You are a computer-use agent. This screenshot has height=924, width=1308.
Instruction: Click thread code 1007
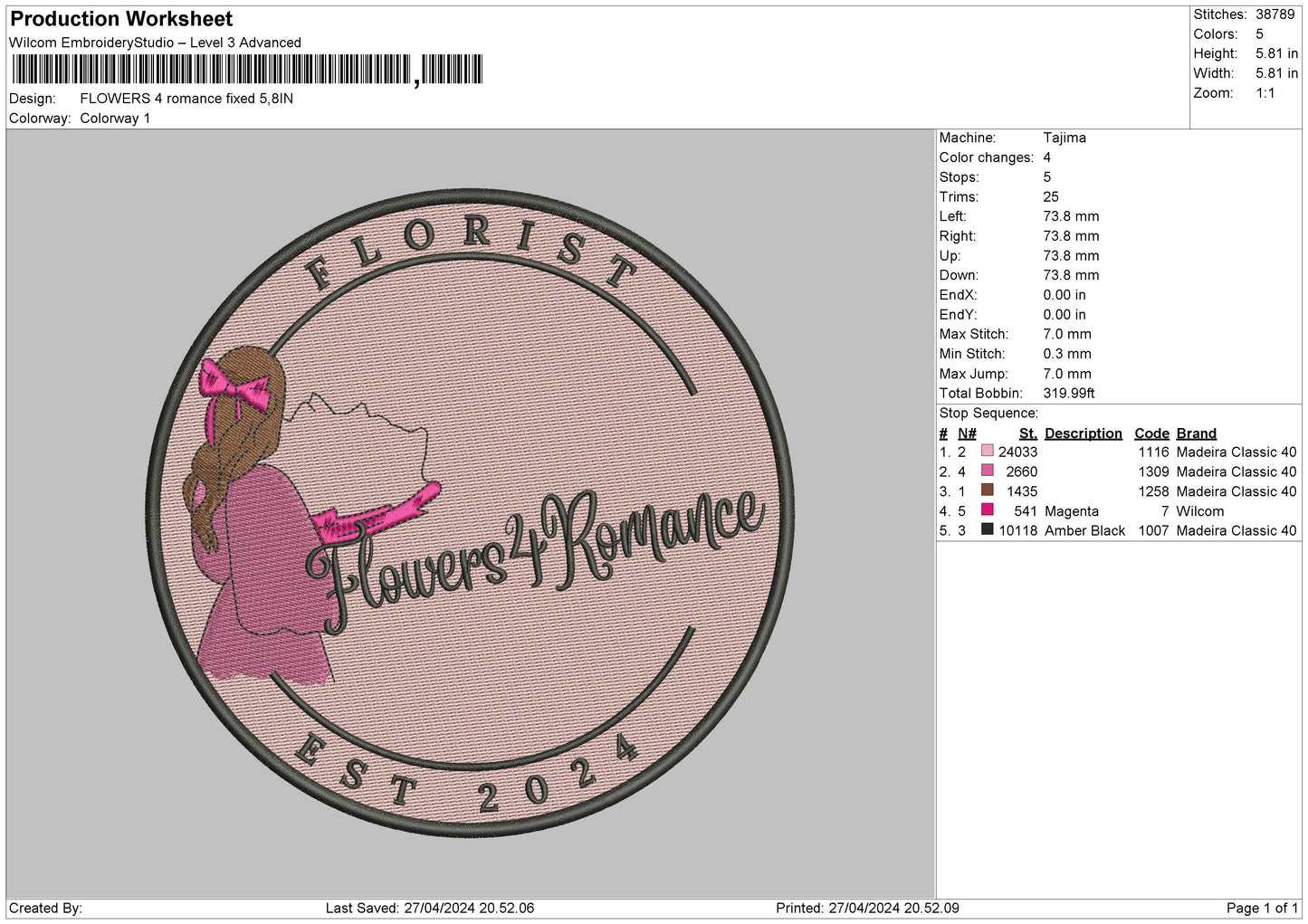tap(1153, 530)
